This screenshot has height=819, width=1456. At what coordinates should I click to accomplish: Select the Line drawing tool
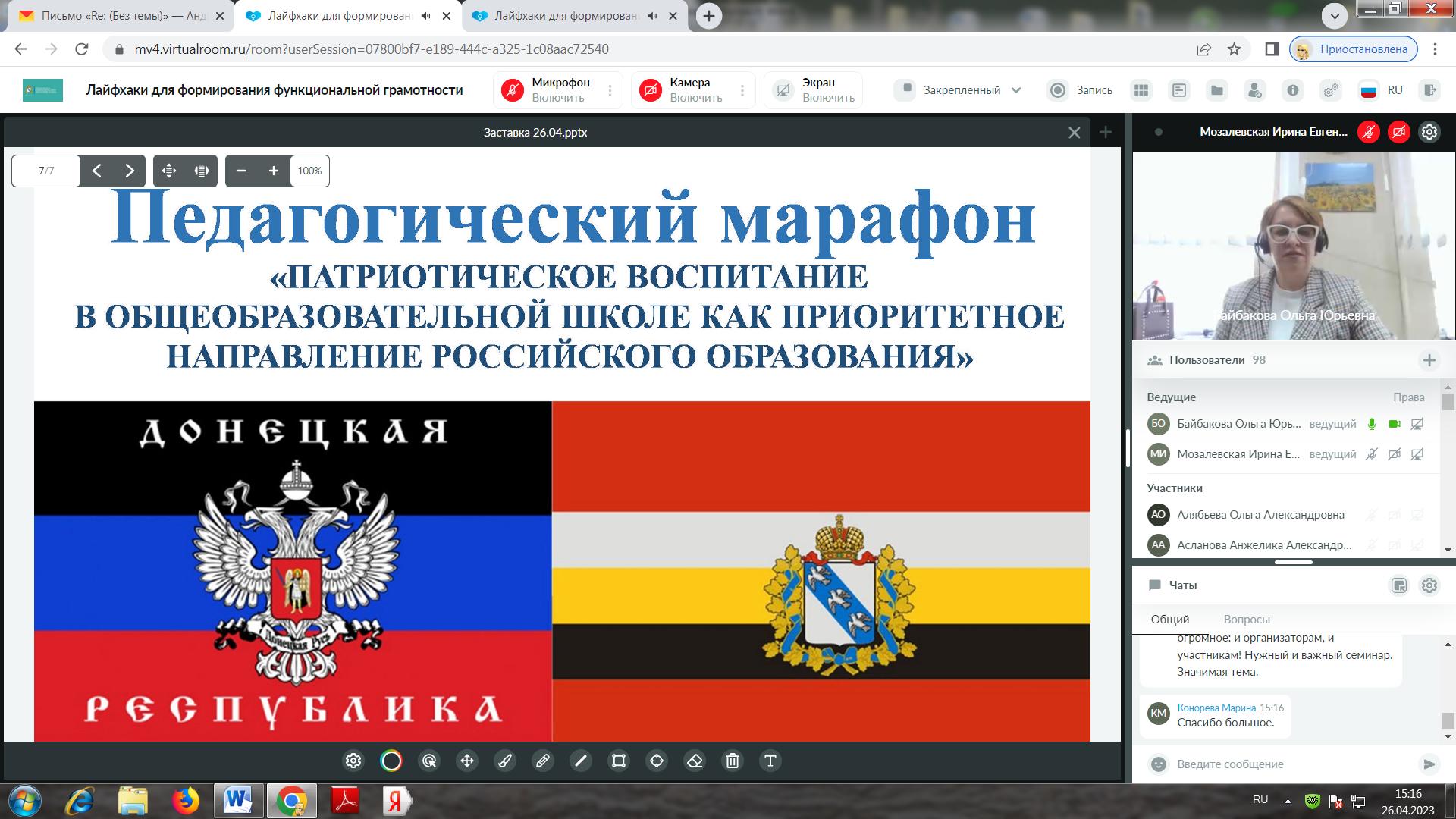tap(581, 761)
